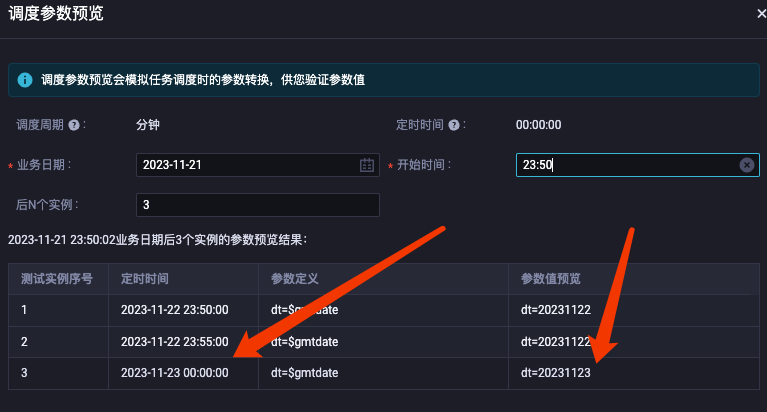Click the 参数定义 column header
The width and height of the screenshot is (767, 412).
(295, 279)
